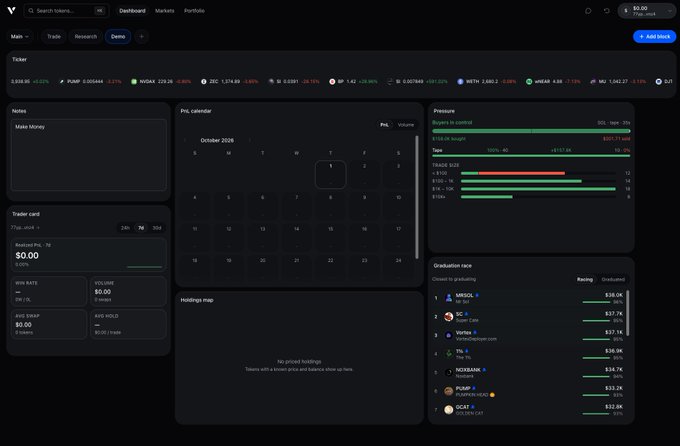This screenshot has height=446, width=680.
Task: Click the blue badge next to NOXBANK
Action: point(484,370)
